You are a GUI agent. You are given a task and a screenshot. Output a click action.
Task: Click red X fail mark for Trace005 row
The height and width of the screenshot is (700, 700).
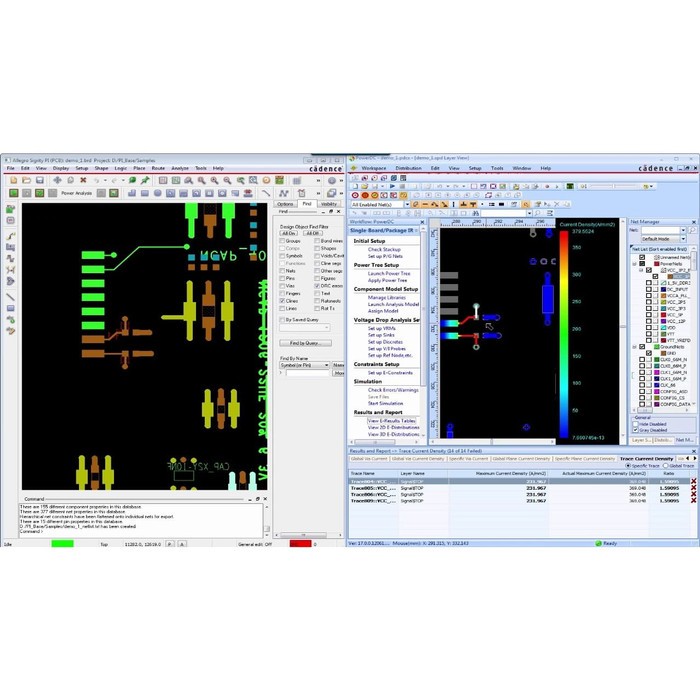(693, 488)
